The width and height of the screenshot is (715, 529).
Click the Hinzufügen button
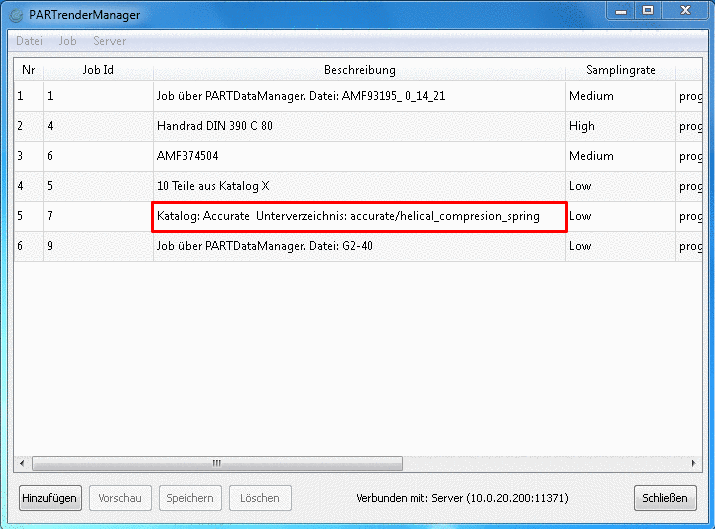50,498
